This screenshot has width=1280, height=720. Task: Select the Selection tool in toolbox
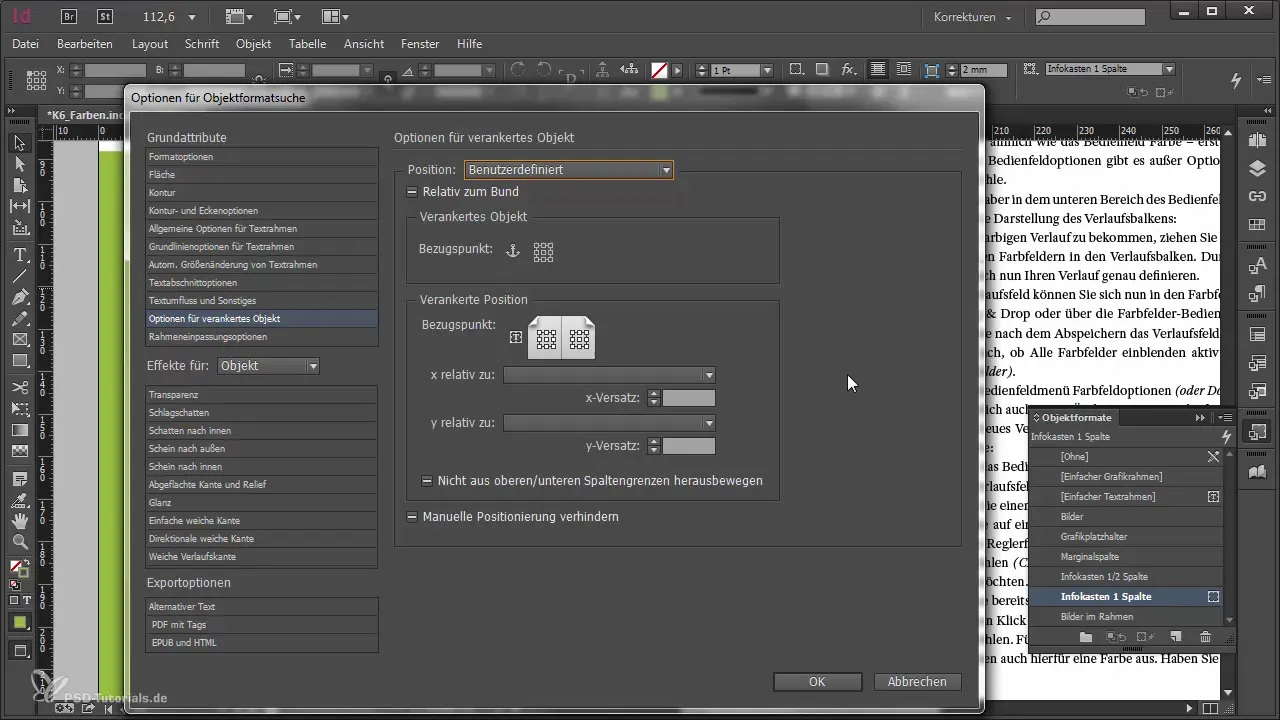[x=19, y=144]
